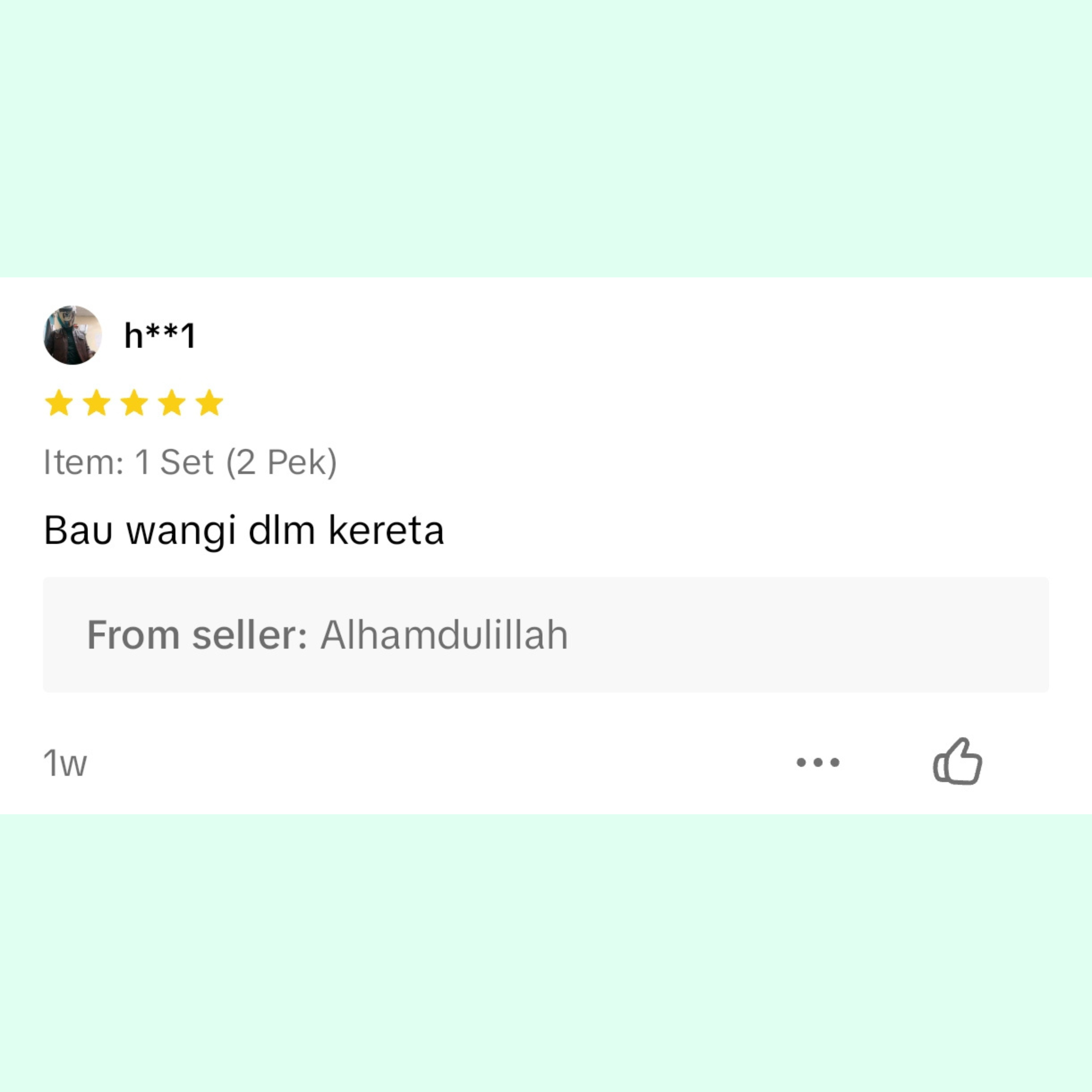Click the "(2 Pek)" variant text
Image resolution: width=1092 pixels, height=1092 pixels.
(281, 462)
